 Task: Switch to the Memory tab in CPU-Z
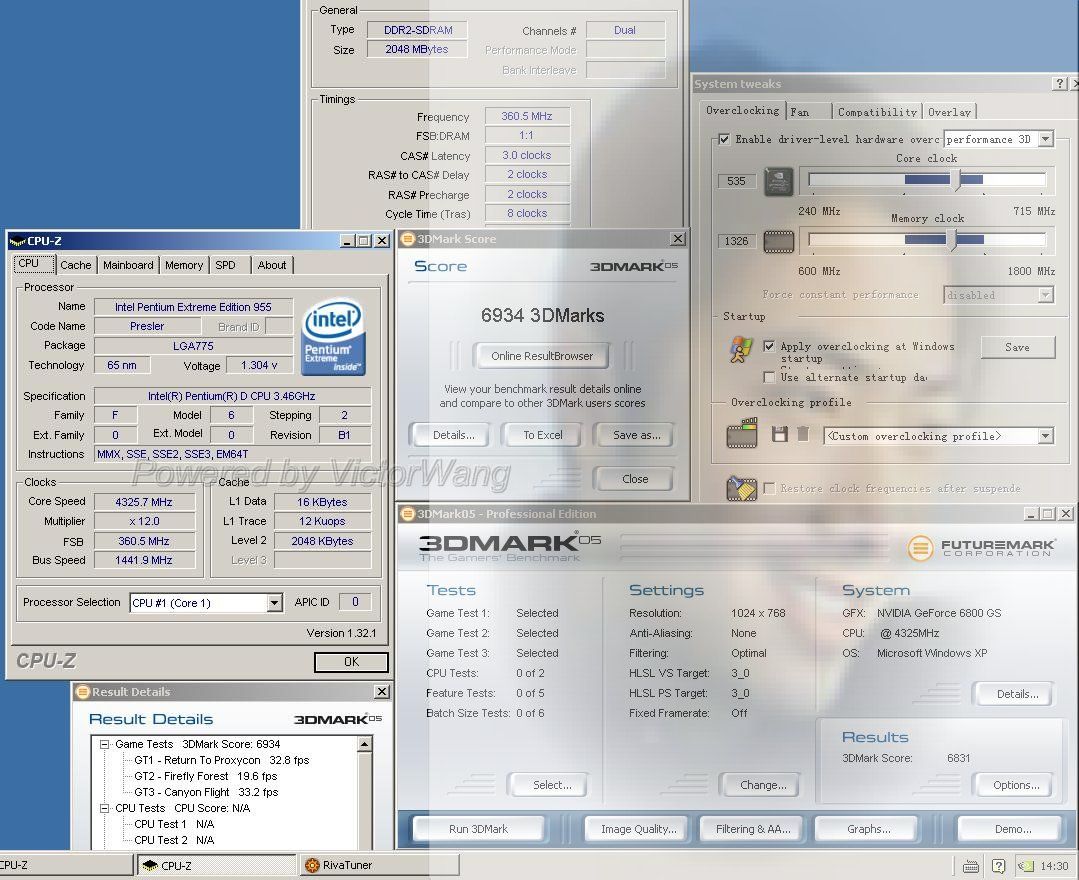coord(184,265)
